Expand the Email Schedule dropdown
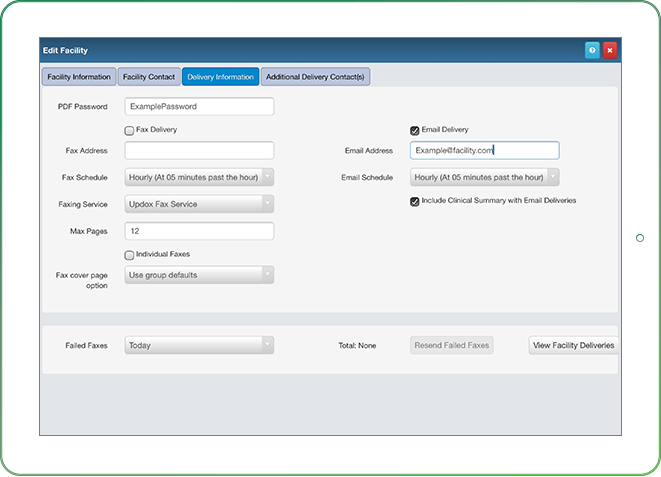 point(484,178)
